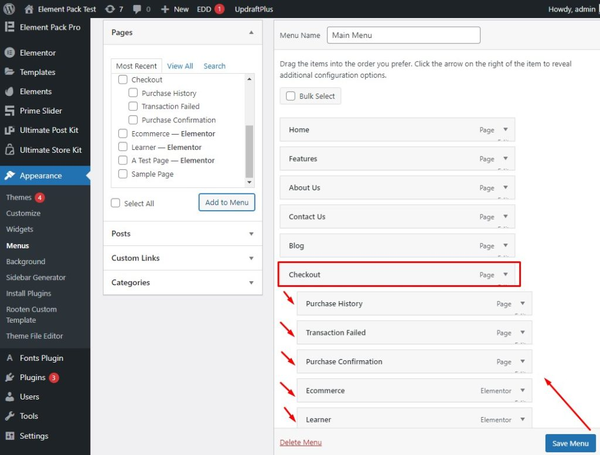Click the Menu Name input field
Image resolution: width=600 pixels, height=455 pixels.
404,35
